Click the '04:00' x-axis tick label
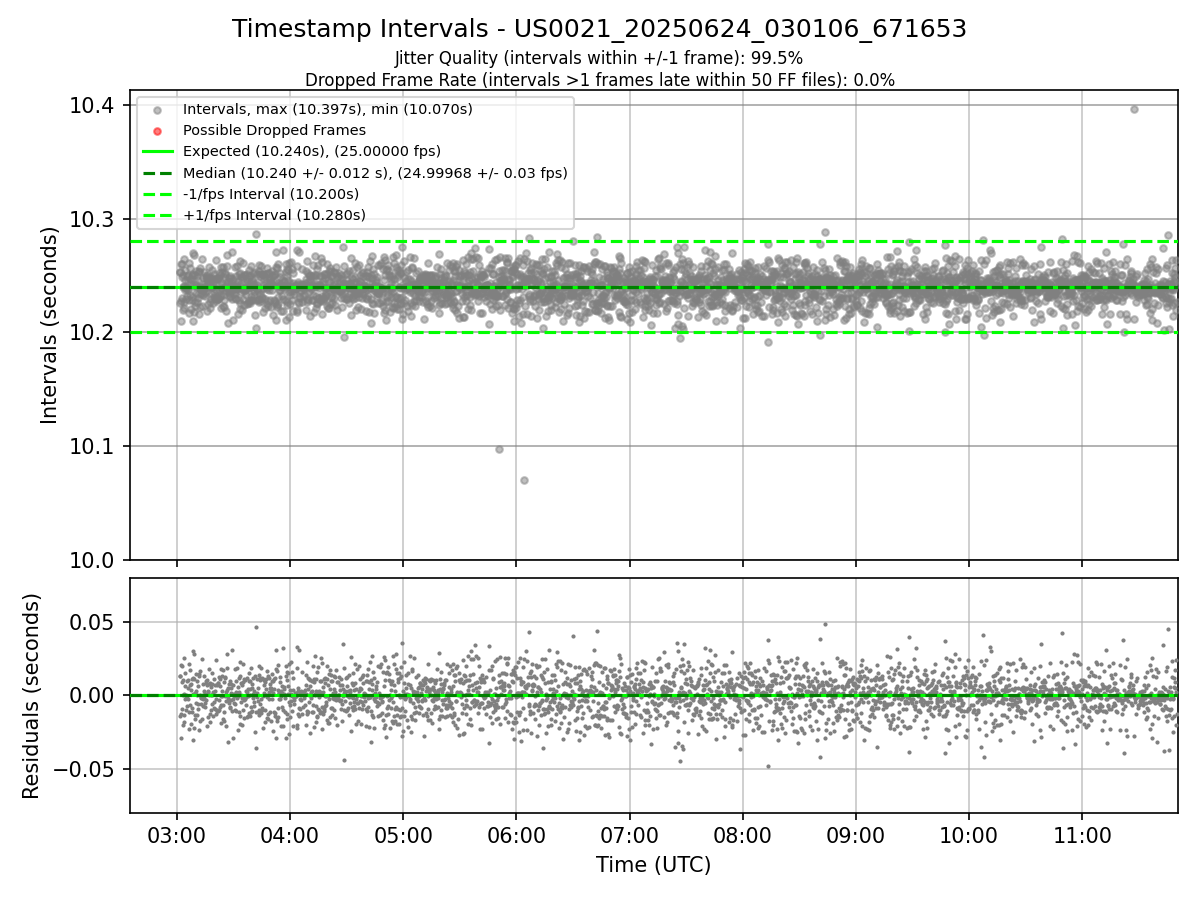The width and height of the screenshot is (1200, 900). (290, 834)
